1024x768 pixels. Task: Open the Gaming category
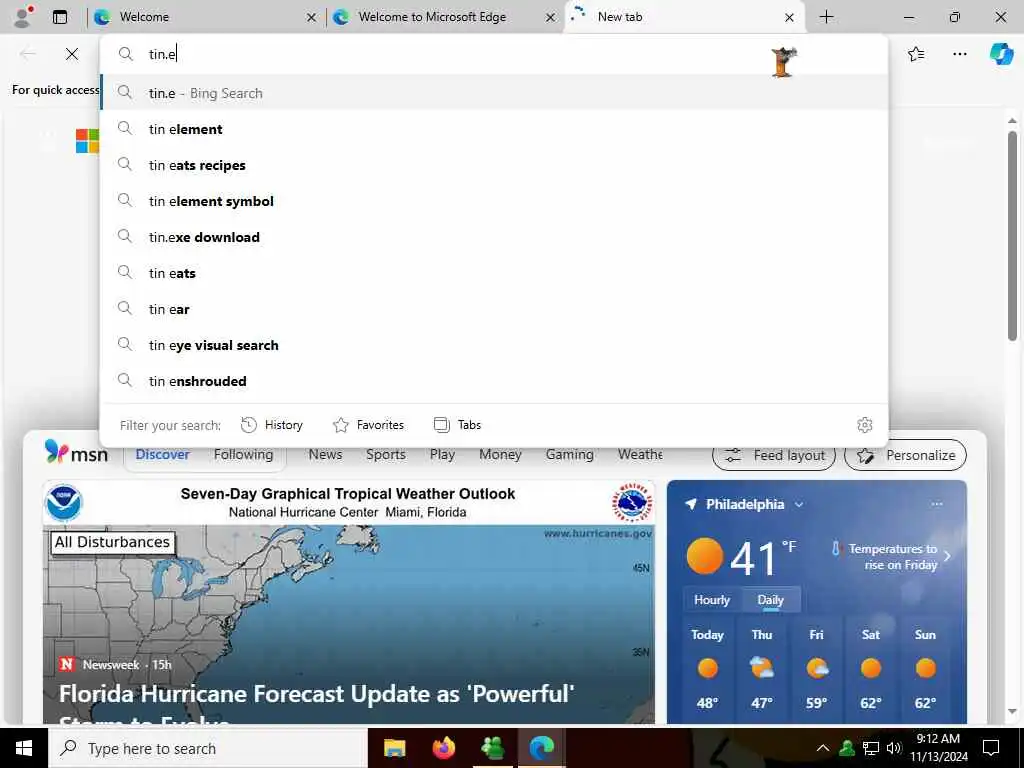569,455
